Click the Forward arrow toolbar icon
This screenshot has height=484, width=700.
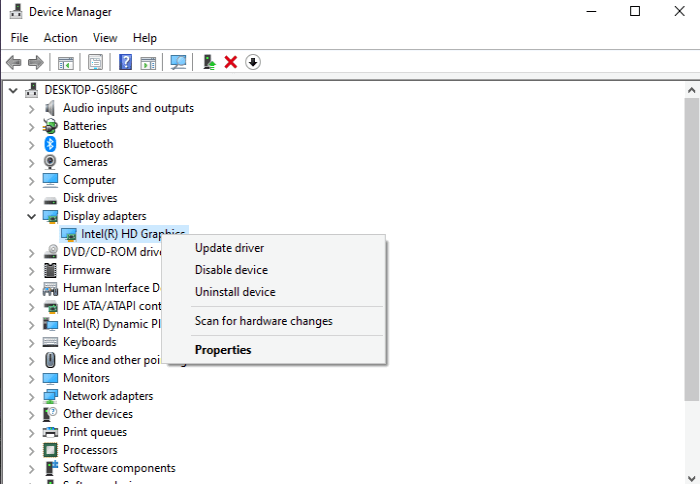pos(36,62)
